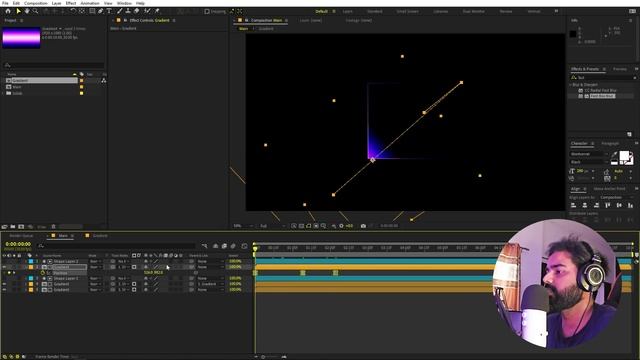Select the Rotation tool in the toolbar
The image size is (640, 360).
pyautogui.click(x=73, y=11)
